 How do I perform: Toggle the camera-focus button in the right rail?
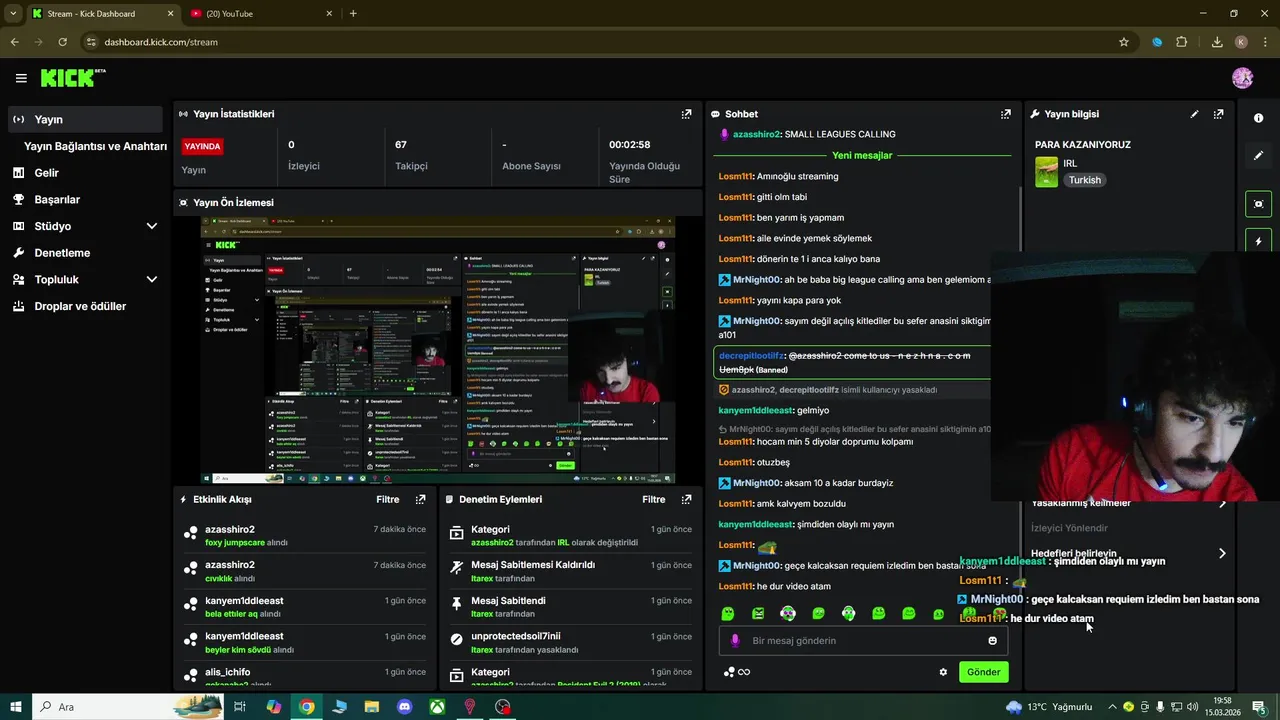(1258, 204)
